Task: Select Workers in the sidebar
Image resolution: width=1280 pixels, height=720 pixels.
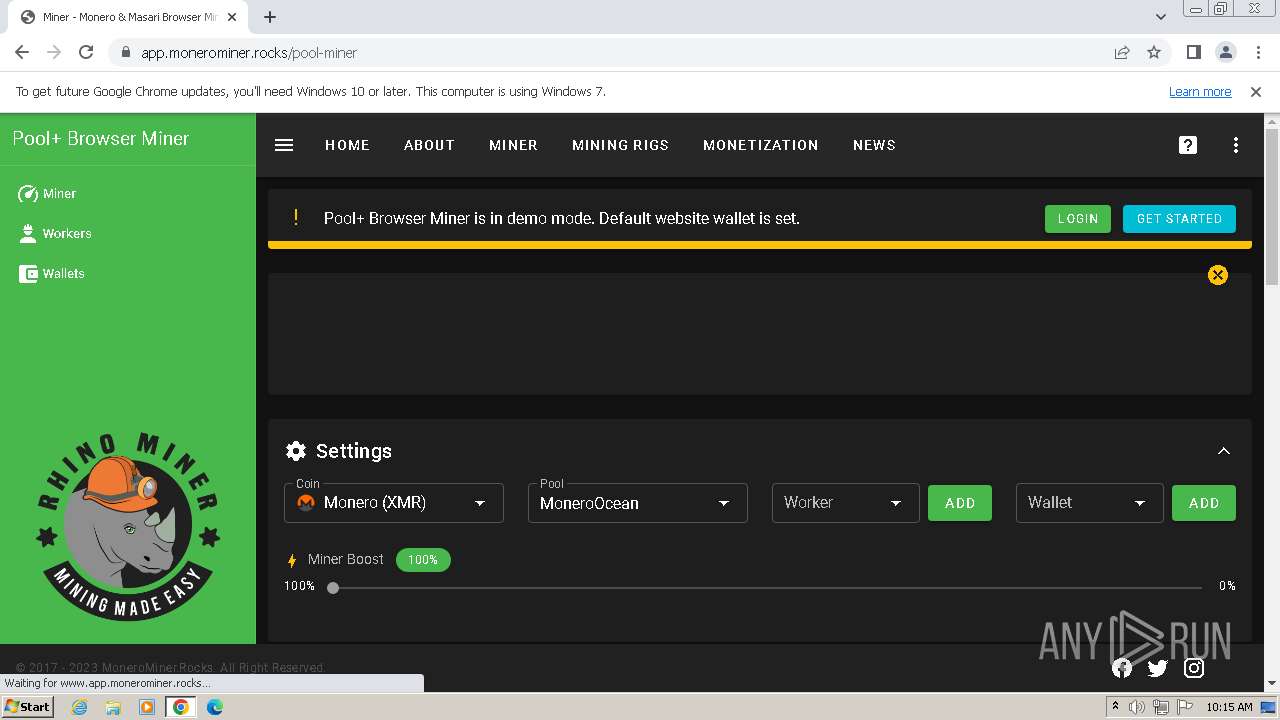Action: (x=67, y=233)
